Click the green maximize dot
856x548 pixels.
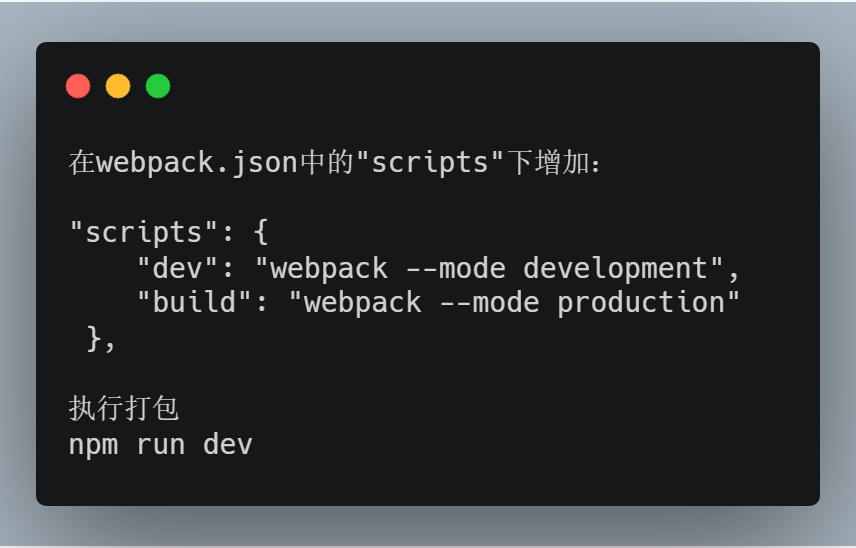click(x=158, y=86)
